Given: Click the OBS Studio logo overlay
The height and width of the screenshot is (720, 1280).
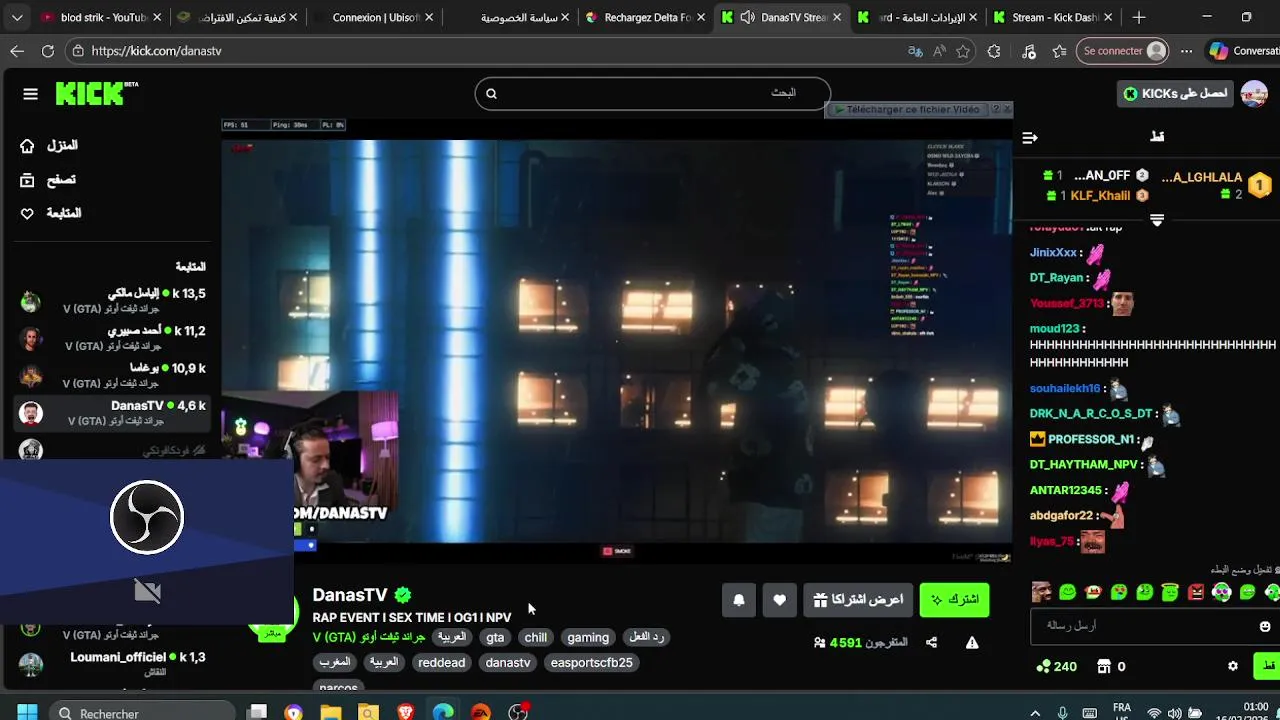Looking at the screenshot, I should tap(147, 517).
